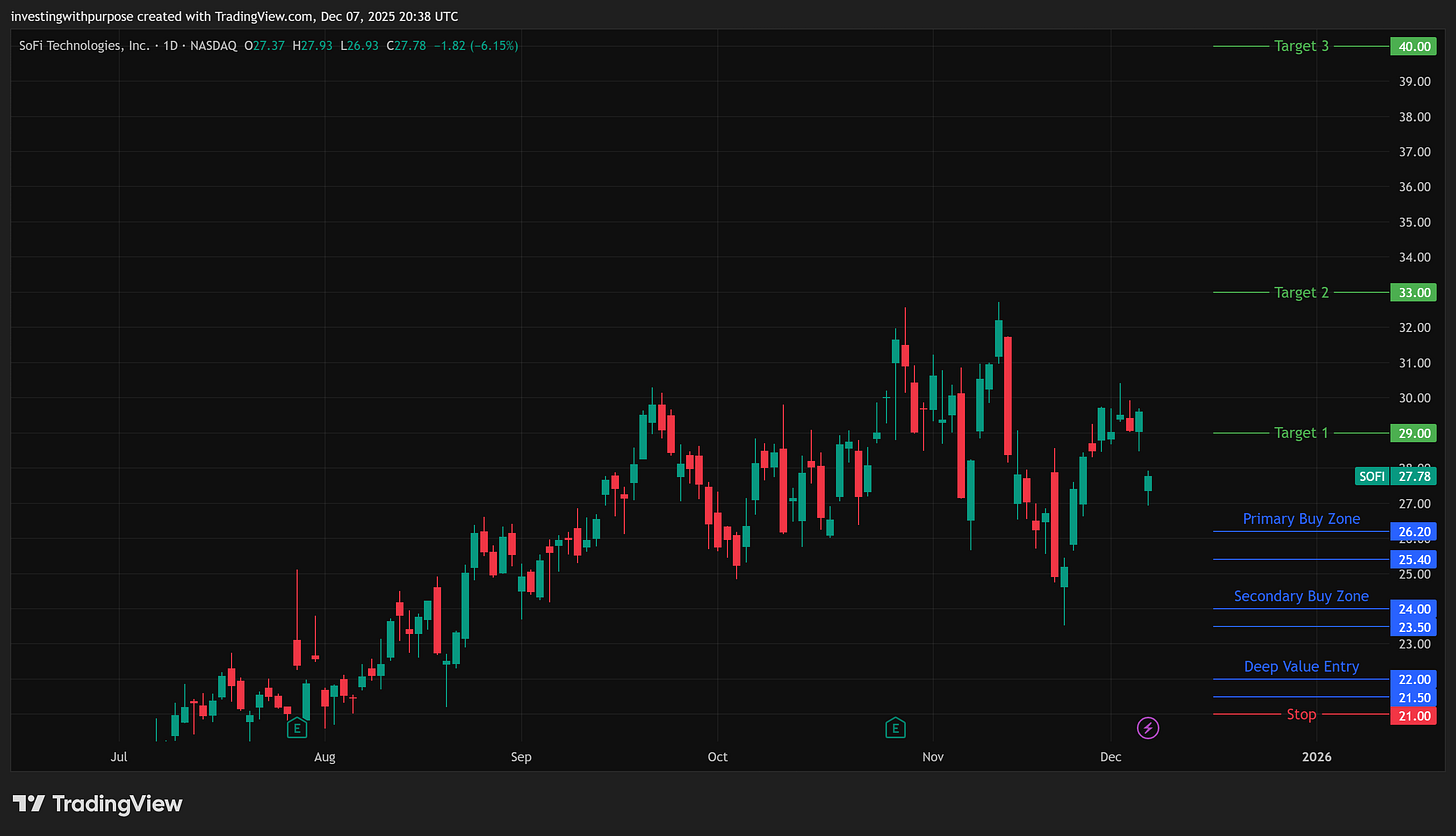Click the Primary Buy Zone label

pos(1301,519)
